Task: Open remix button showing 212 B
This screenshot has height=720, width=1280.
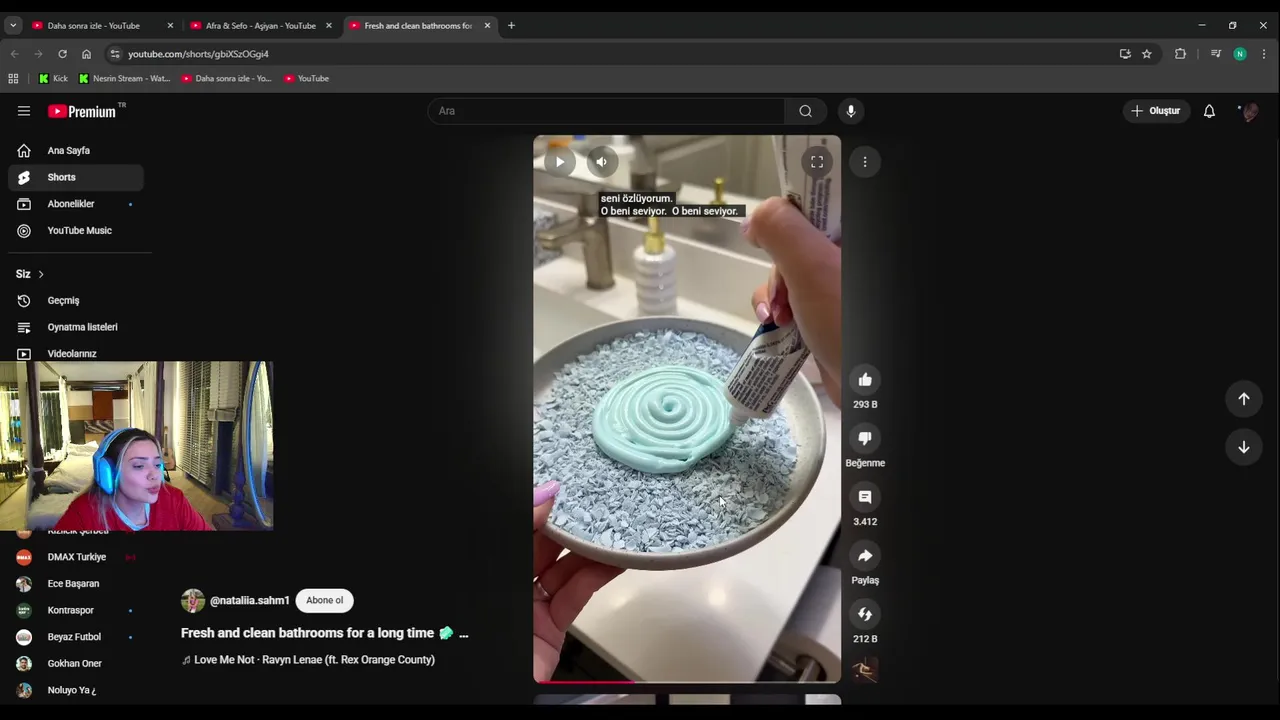Action: pos(865,614)
